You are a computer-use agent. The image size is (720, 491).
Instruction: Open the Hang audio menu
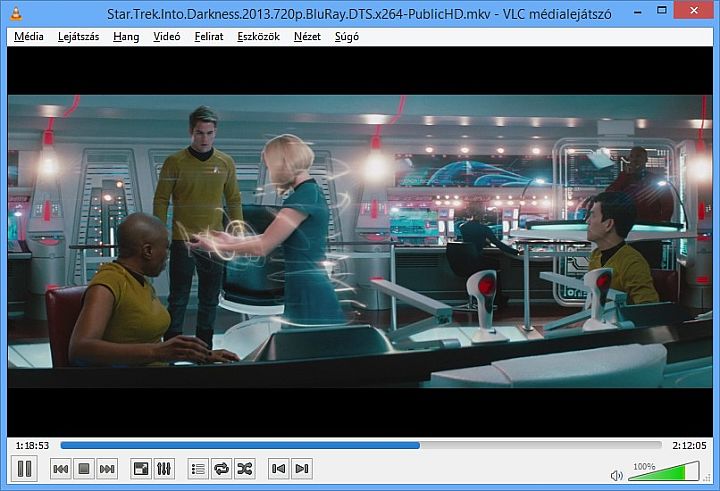click(x=126, y=37)
